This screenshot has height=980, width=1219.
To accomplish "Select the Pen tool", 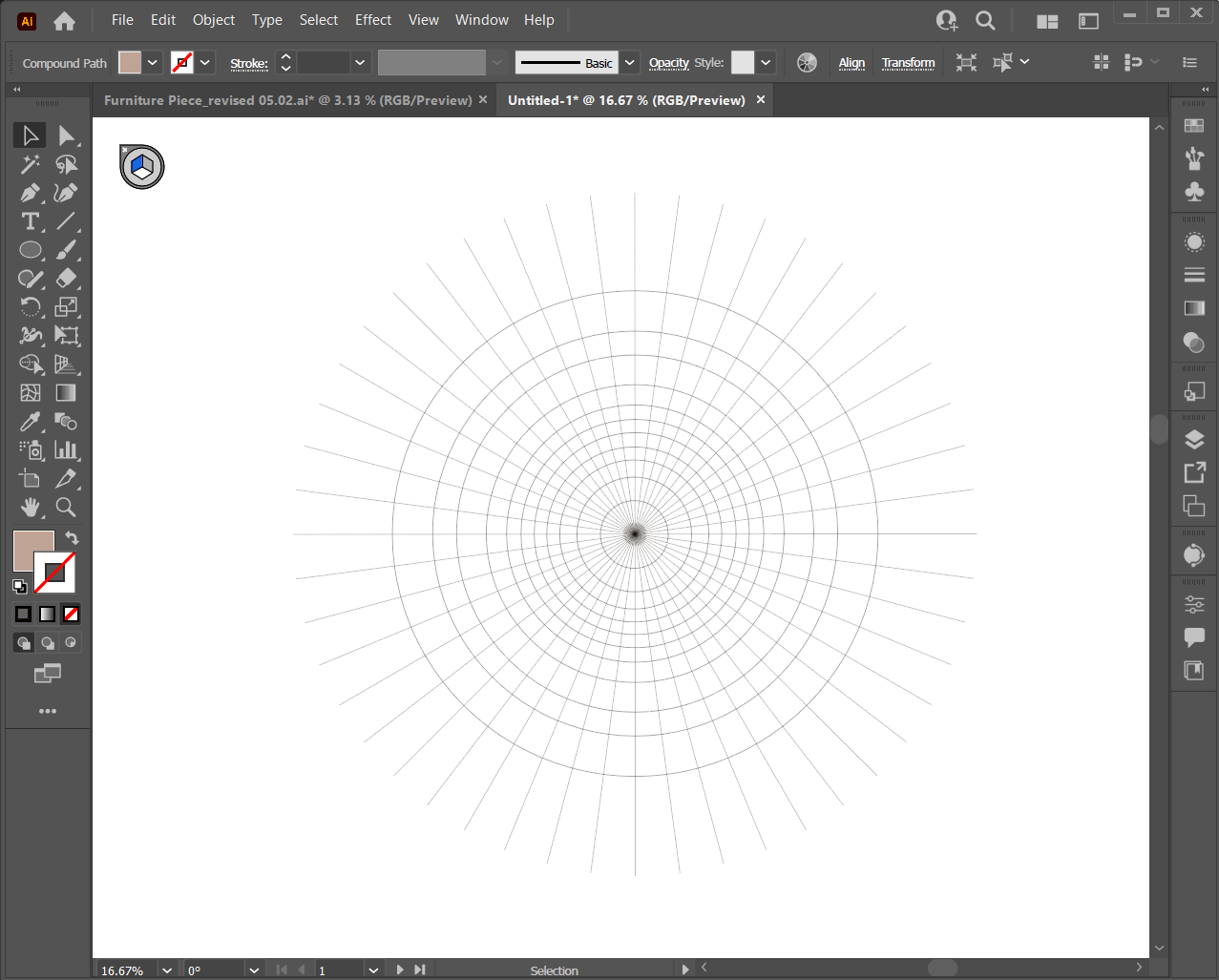I will [x=31, y=193].
